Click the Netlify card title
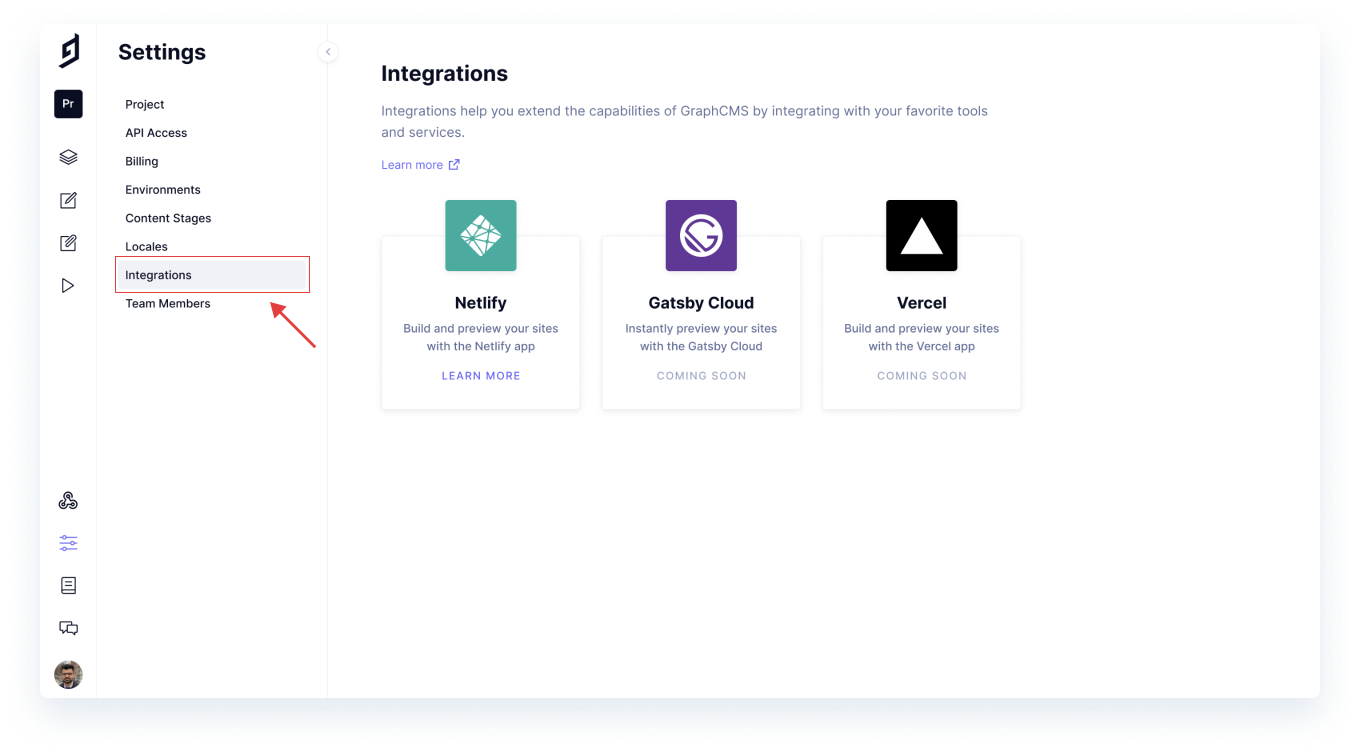The image size is (1360, 754). pos(481,303)
